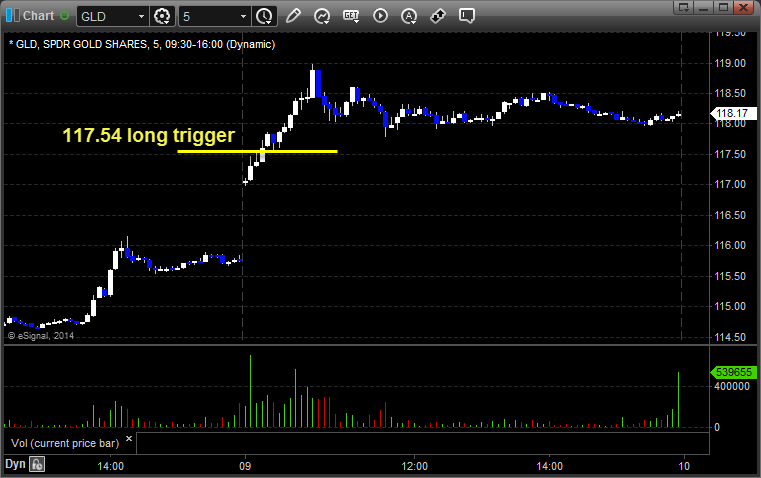Image resolution: width=761 pixels, height=478 pixels.
Task: Select the pencil drawing tools icon
Action: [x=293, y=16]
